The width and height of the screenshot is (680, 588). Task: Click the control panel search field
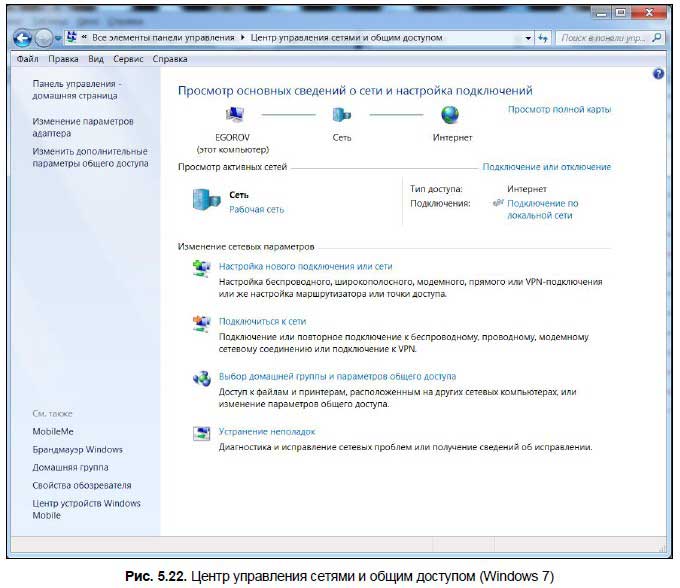pyautogui.click(x=605, y=38)
